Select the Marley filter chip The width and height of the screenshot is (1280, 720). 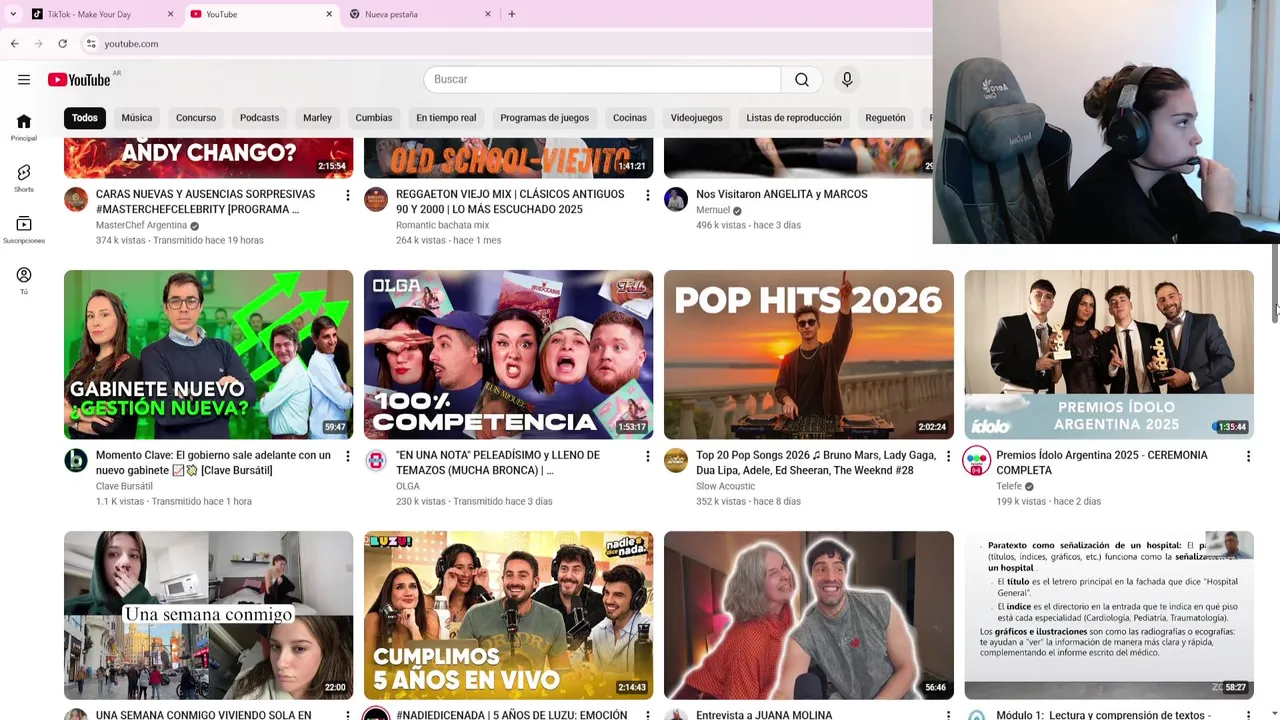coord(317,118)
